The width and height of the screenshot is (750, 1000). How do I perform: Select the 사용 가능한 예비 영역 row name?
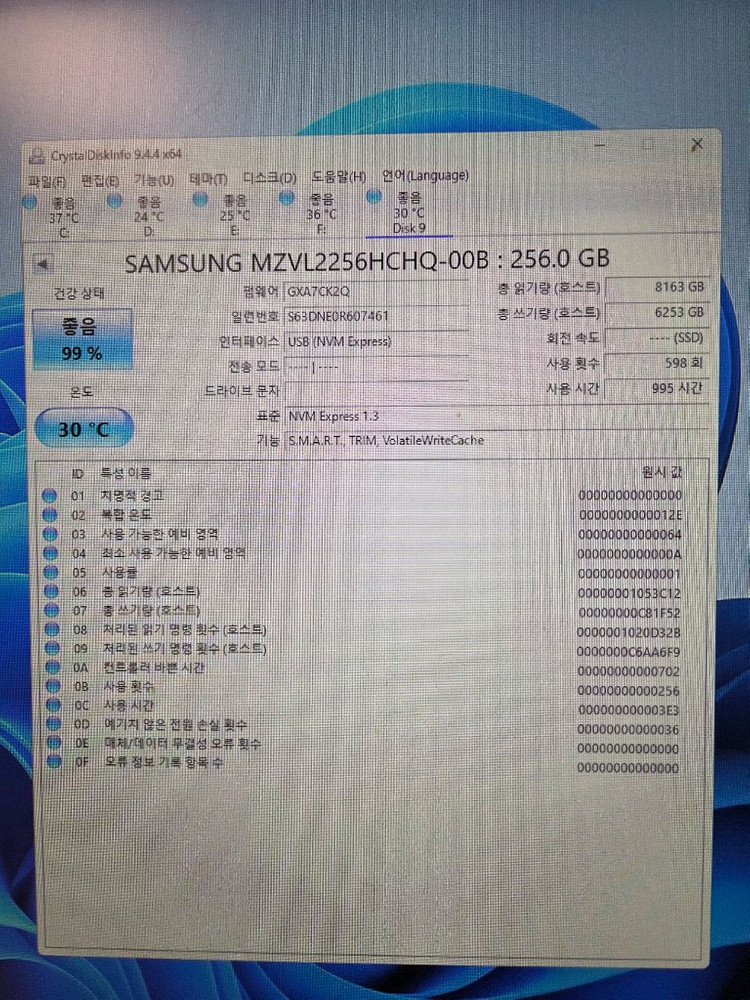coord(159,533)
